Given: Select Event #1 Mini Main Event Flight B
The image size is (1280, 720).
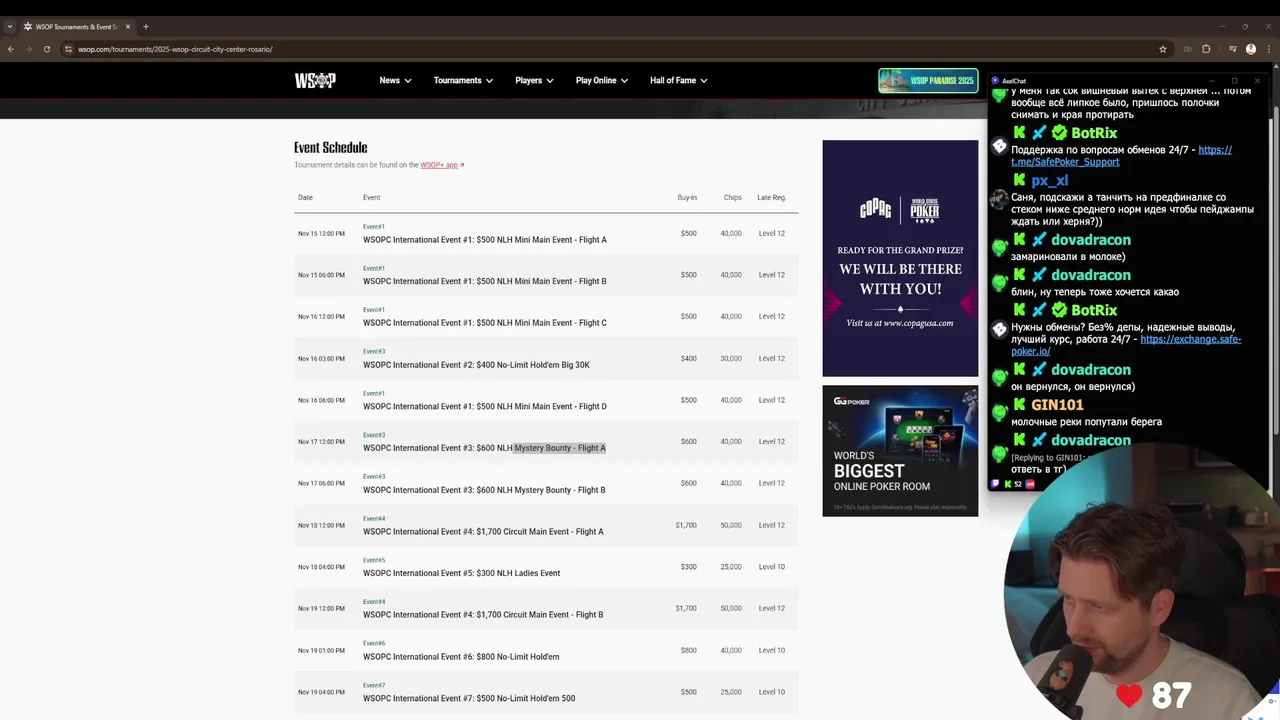Looking at the screenshot, I should [546, 275].
